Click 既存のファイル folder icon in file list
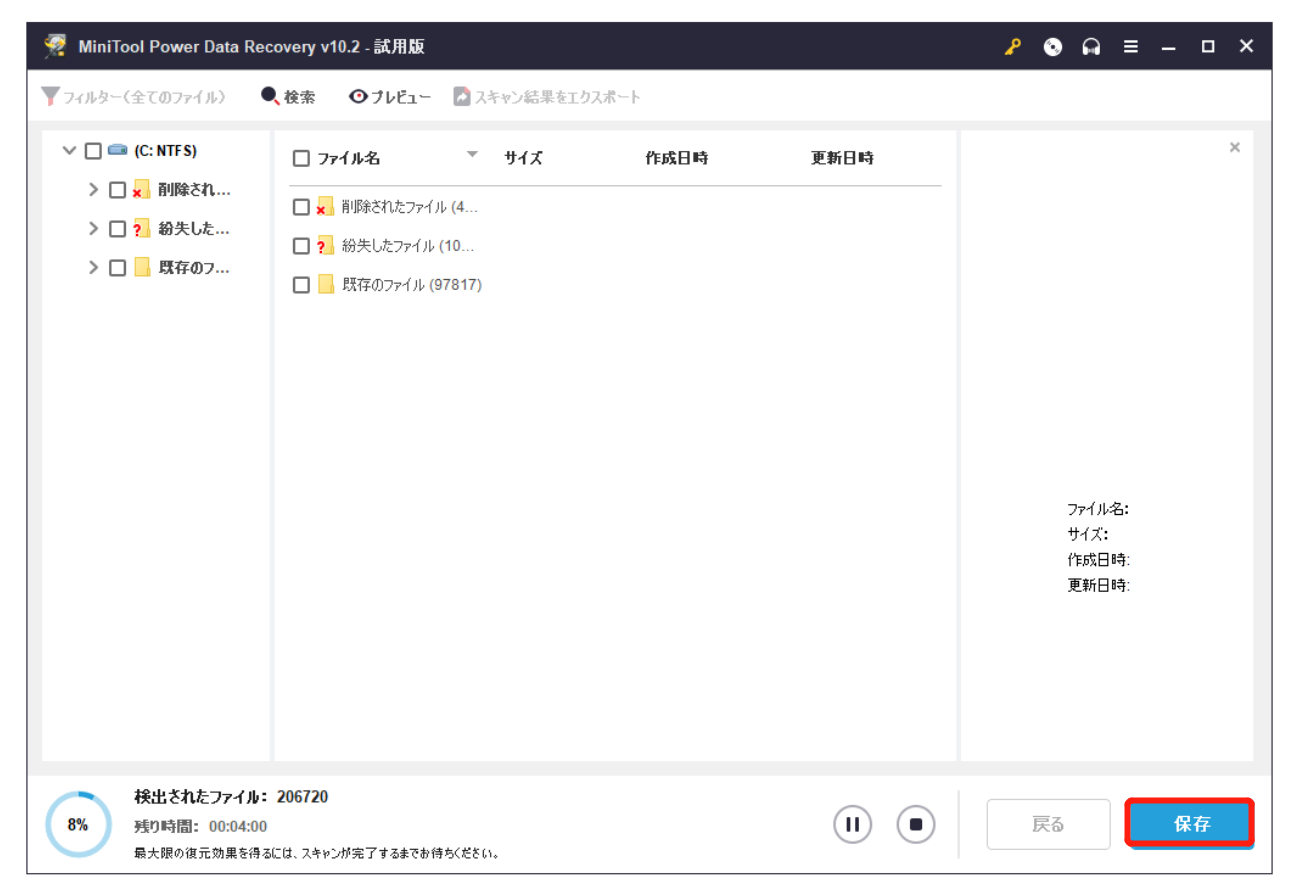The width and height of the screenshot is (1292, 893). point(326,284)
